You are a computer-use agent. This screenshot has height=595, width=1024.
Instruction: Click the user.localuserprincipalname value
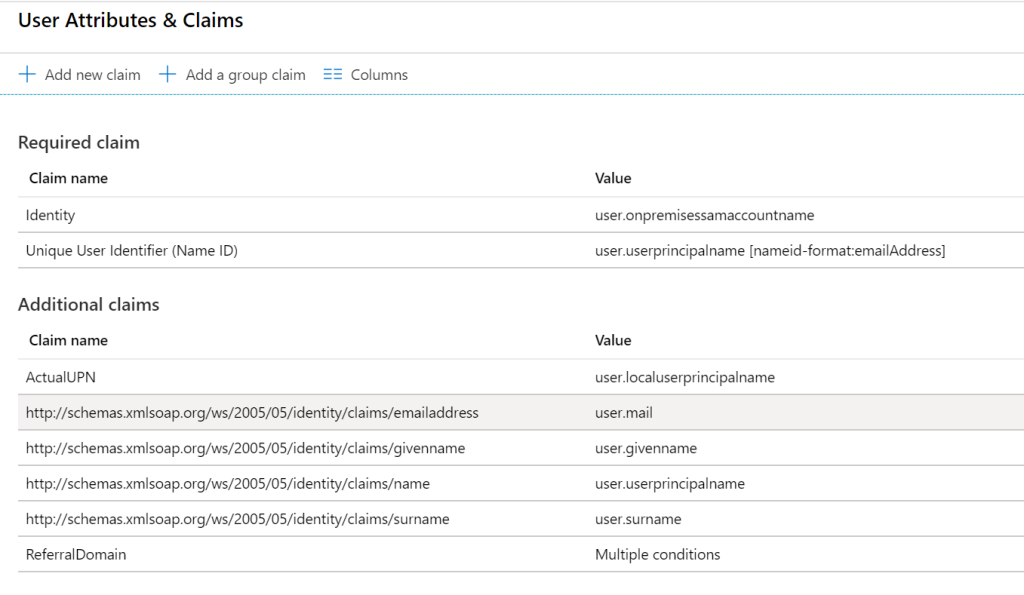pos(684,378)
